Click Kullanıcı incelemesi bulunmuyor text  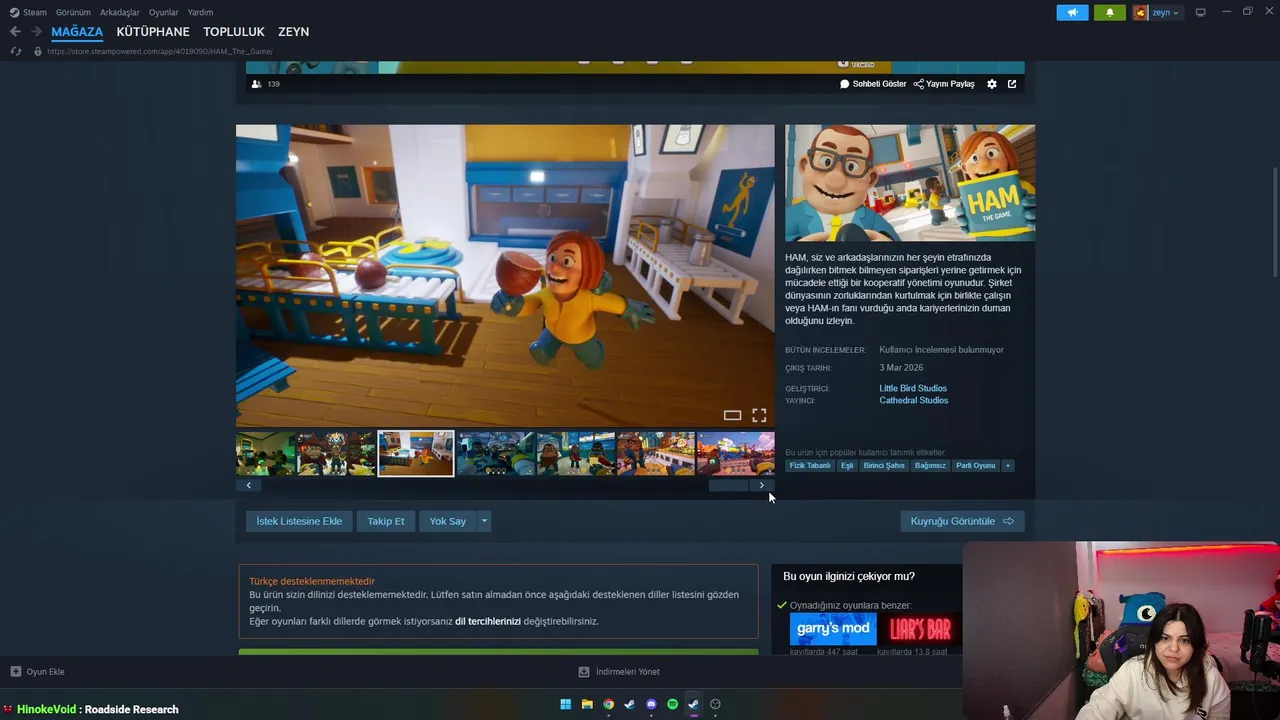[941, 350]
